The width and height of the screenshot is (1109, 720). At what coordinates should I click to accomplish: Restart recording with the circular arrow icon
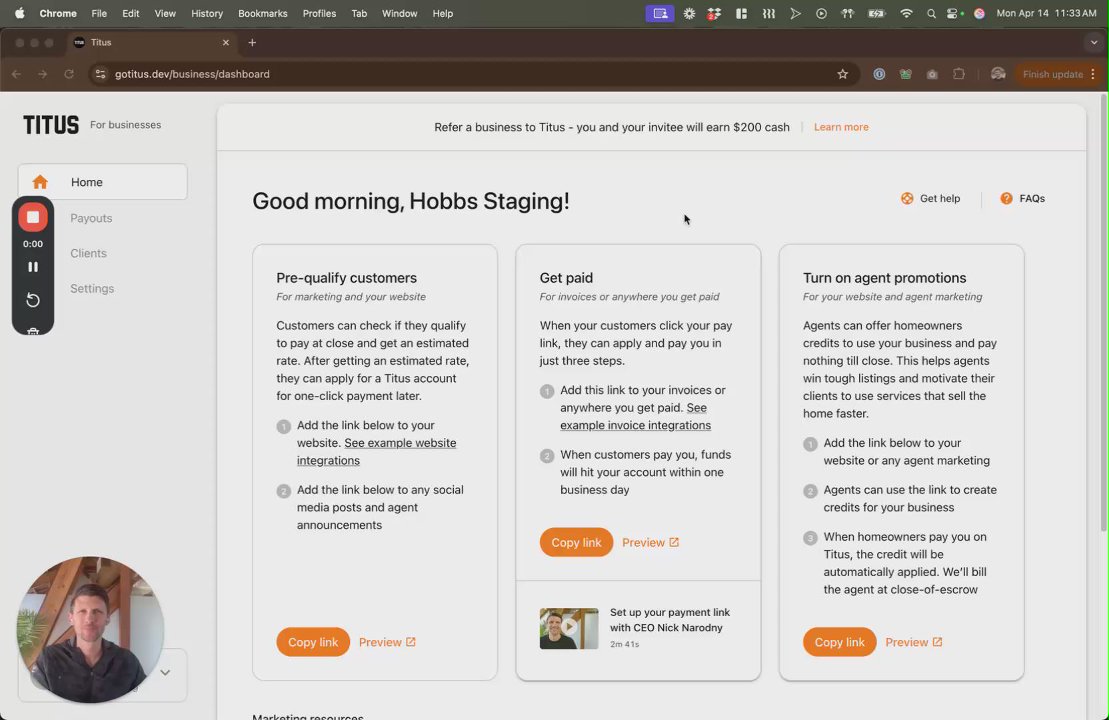[x=33, y=300]
